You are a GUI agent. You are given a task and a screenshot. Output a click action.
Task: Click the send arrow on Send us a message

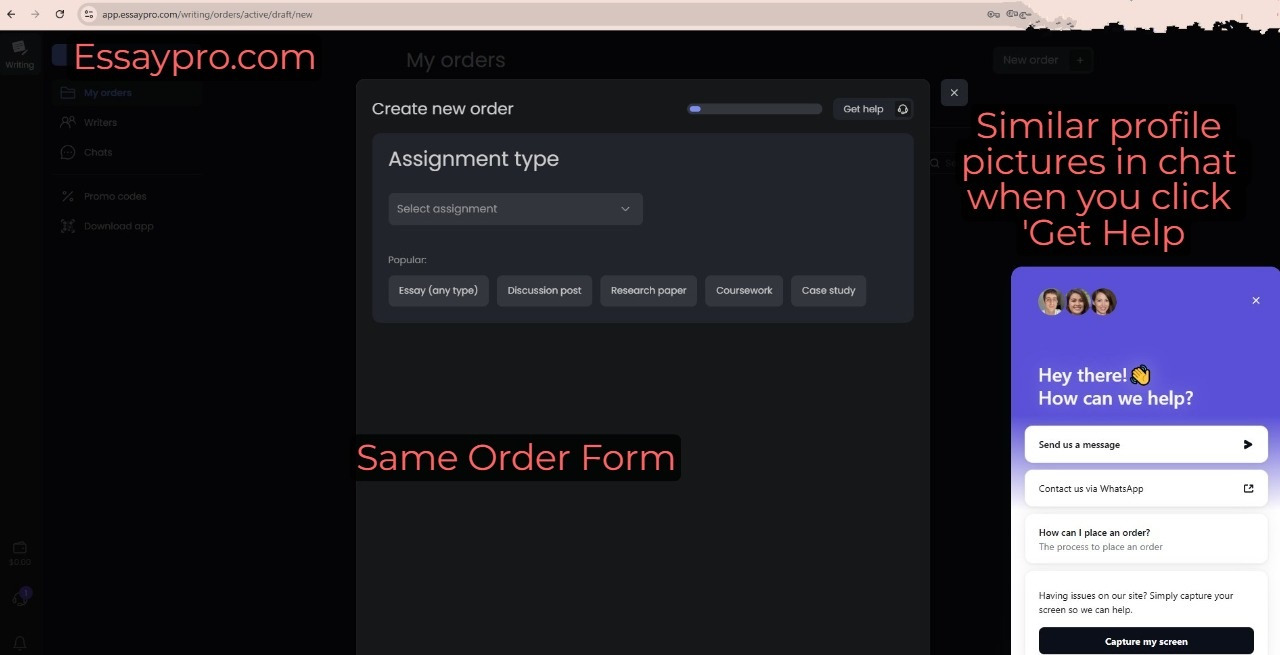tap(1247, 444)
